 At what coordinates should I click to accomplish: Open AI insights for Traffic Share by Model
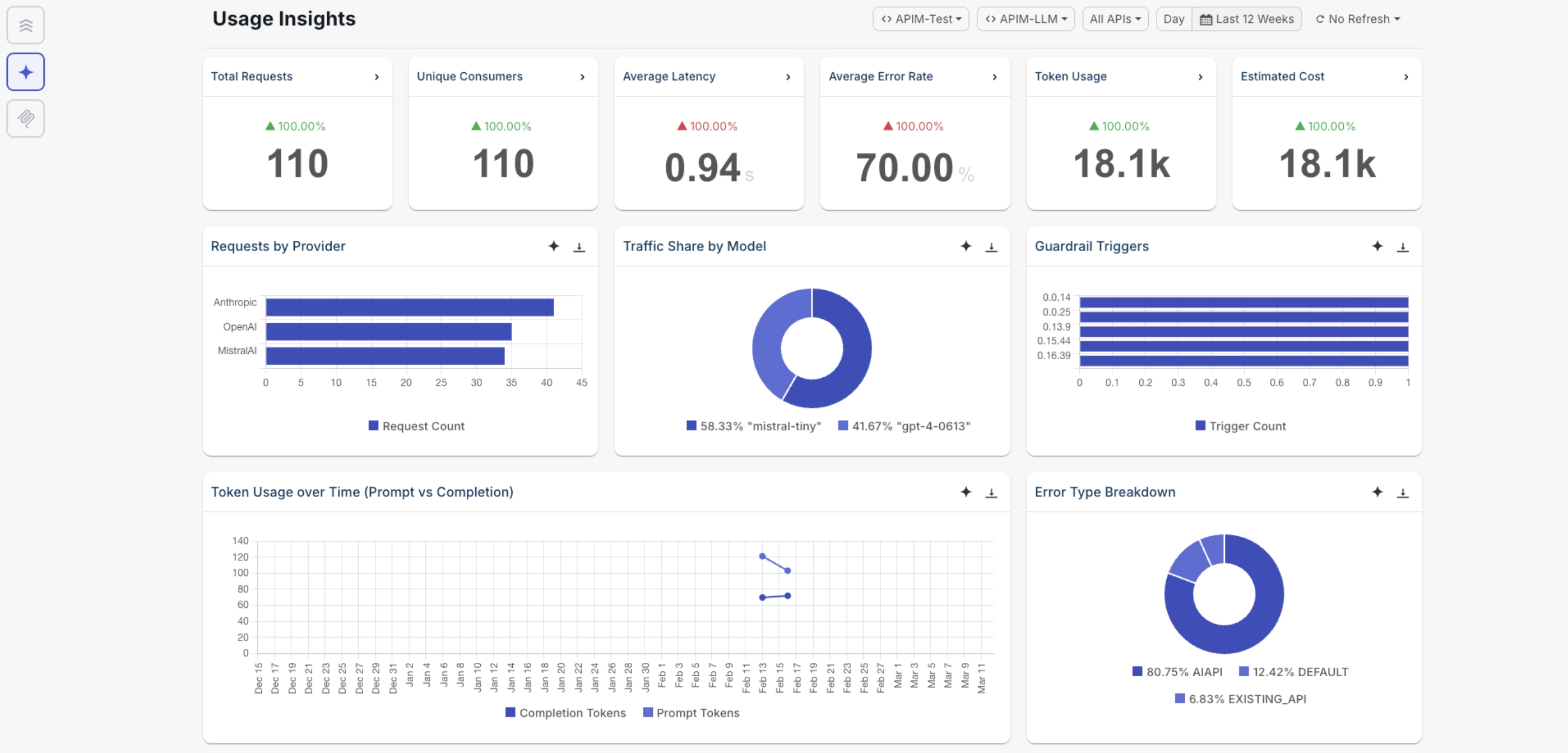pos(966,247)
